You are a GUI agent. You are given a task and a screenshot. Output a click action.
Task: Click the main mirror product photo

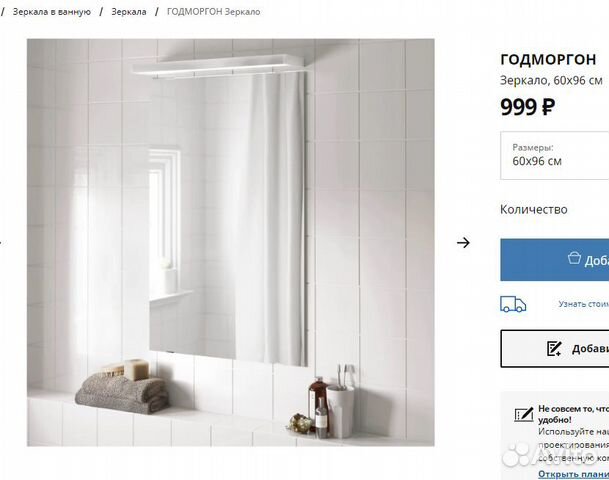pos(231,242)
